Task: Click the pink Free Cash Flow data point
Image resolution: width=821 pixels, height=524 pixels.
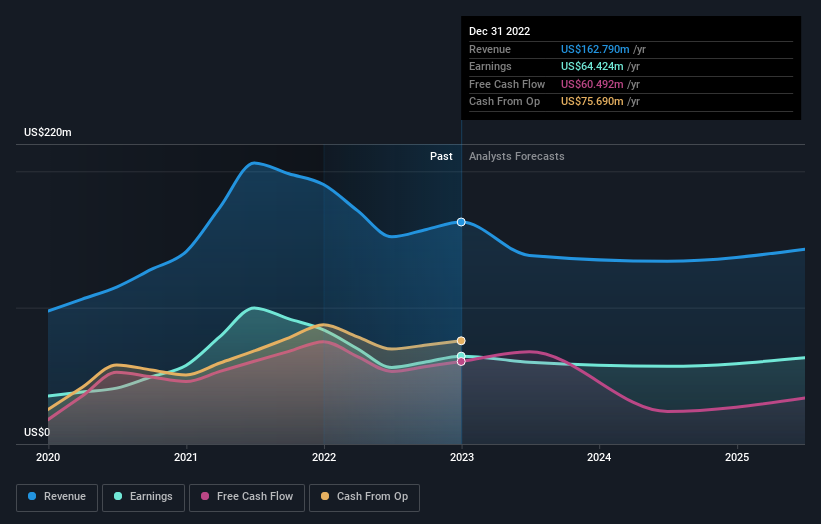Action: [461, 362]
